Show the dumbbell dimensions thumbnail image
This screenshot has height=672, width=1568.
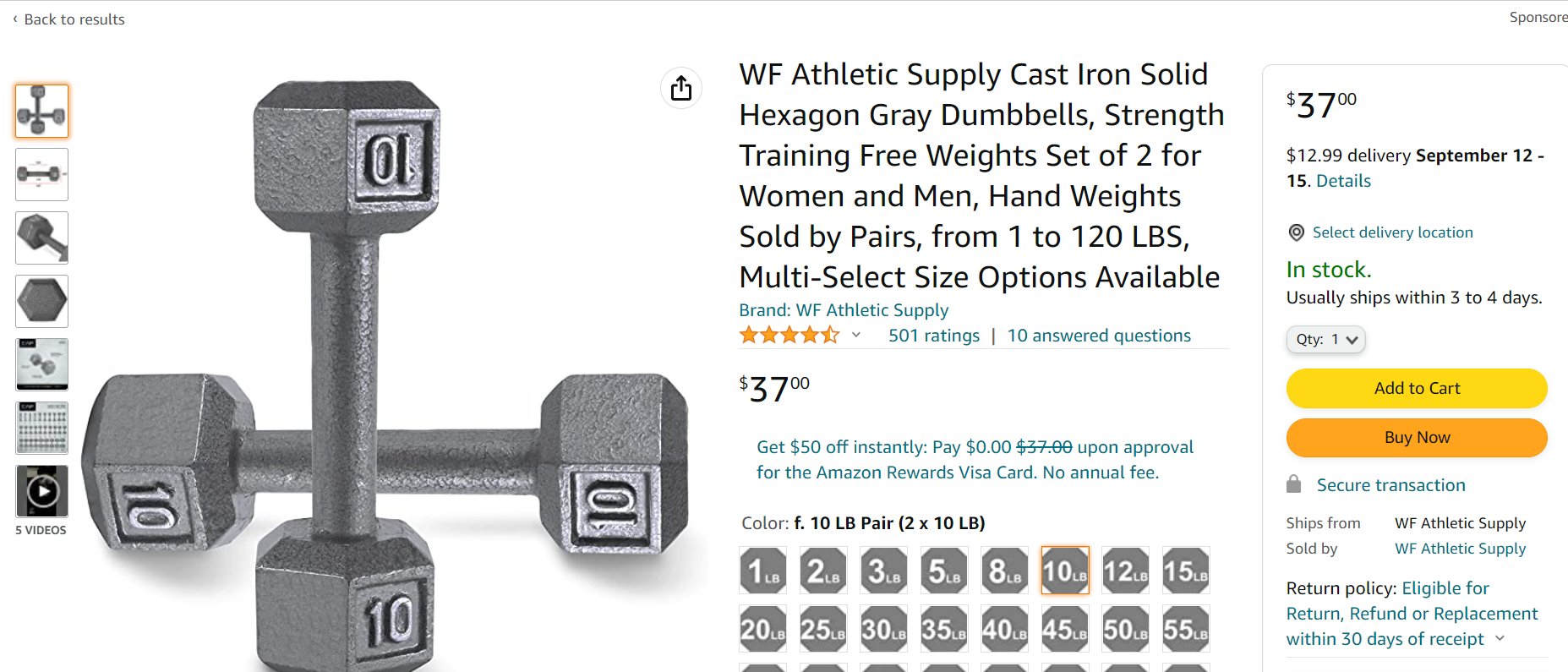[x=41, y=174]
